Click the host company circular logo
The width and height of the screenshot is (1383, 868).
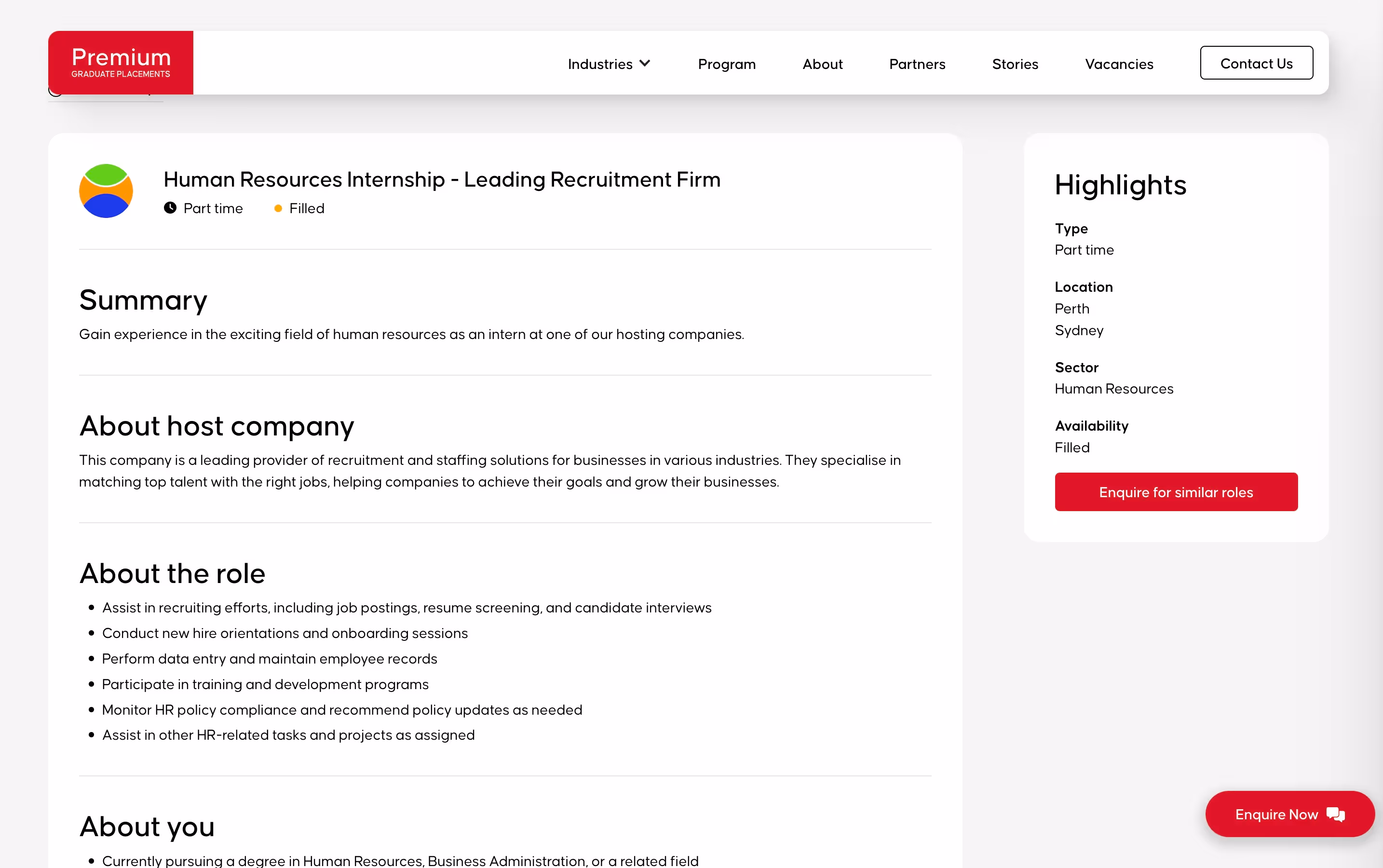coord(106,191)
